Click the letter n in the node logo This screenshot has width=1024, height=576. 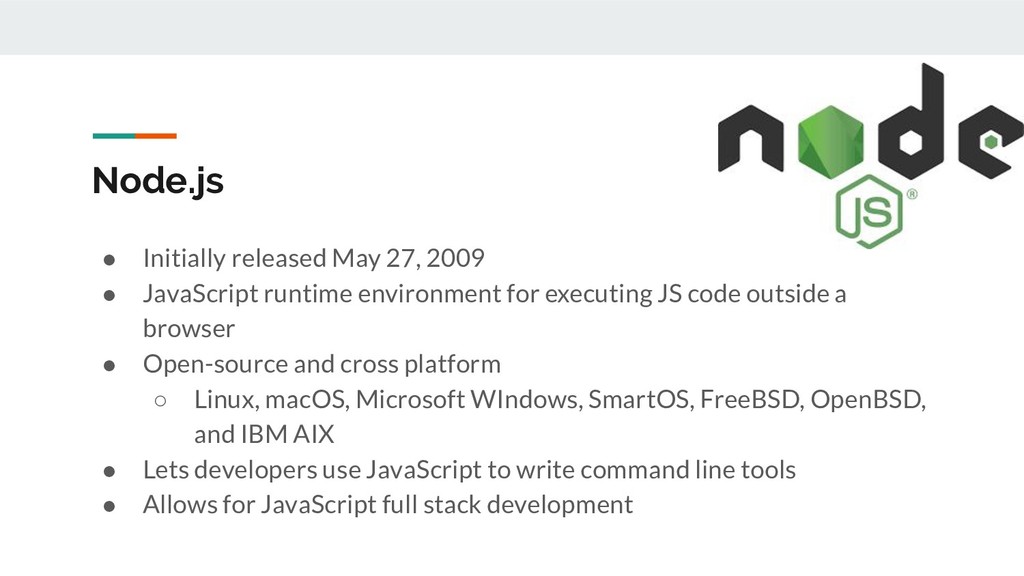750,138
